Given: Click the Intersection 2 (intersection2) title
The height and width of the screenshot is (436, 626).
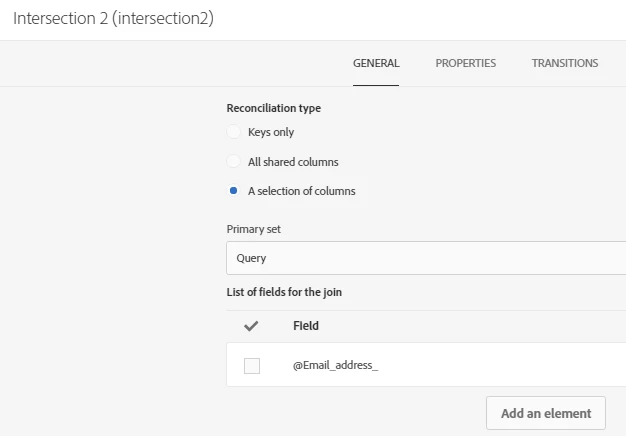Looking at the screenshot, I should click(113, 19).
